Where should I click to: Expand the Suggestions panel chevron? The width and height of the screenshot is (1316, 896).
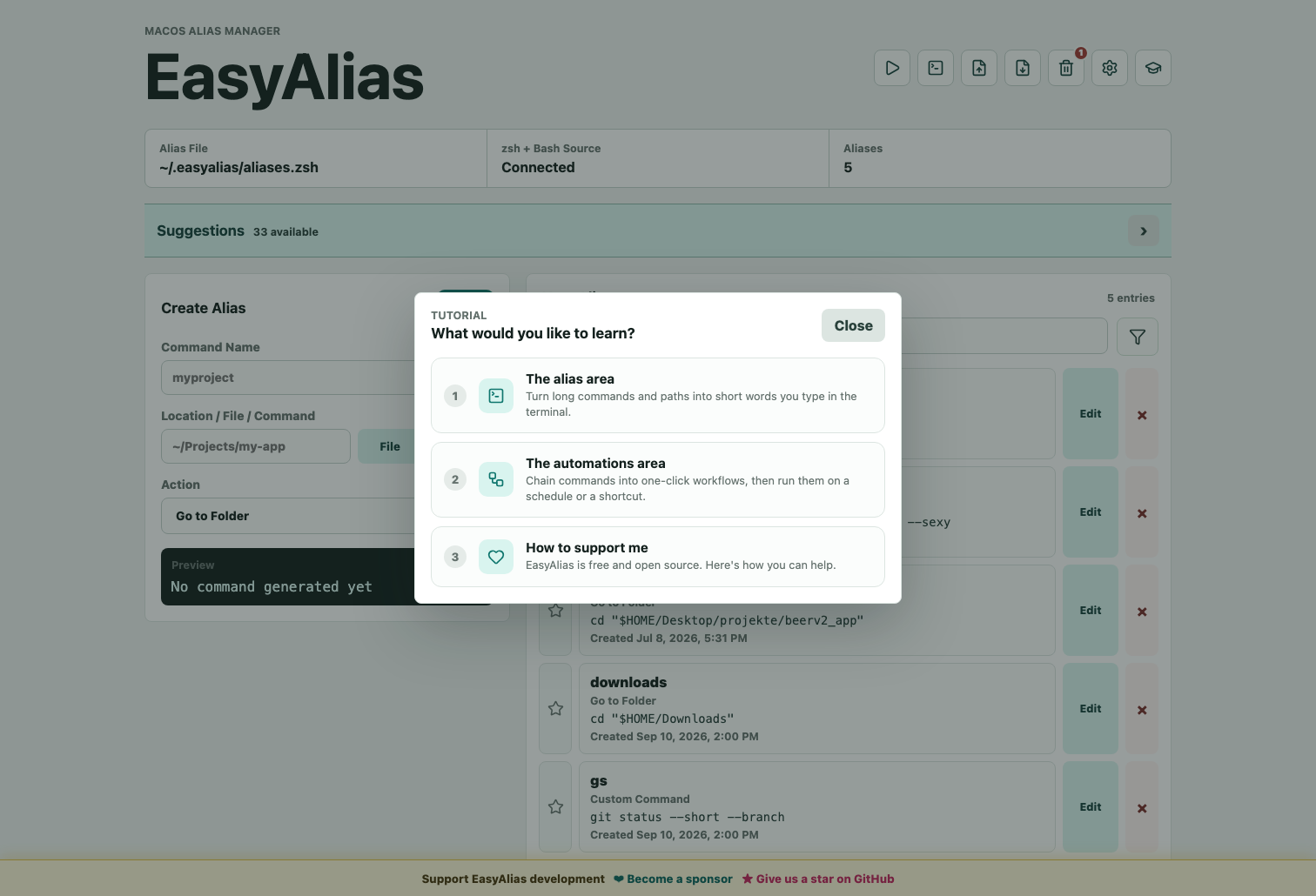1144,231
